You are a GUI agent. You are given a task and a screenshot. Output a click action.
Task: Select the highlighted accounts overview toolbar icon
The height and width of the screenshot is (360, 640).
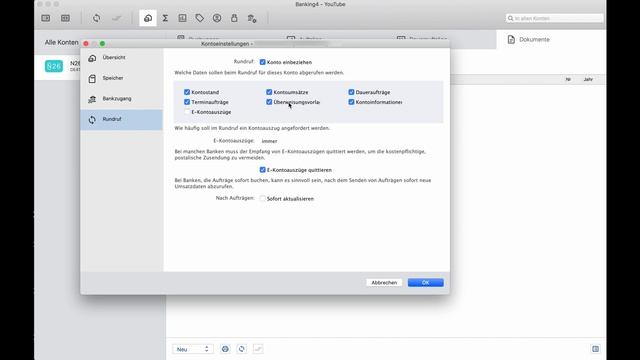pos(148,18)
